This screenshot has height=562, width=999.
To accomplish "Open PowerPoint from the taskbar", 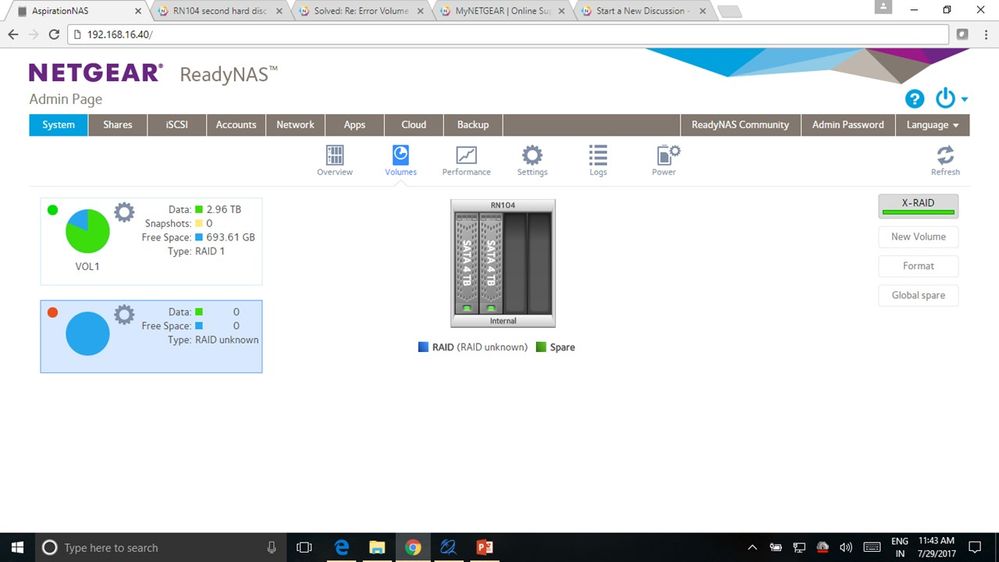I will [x=484, y=547].
